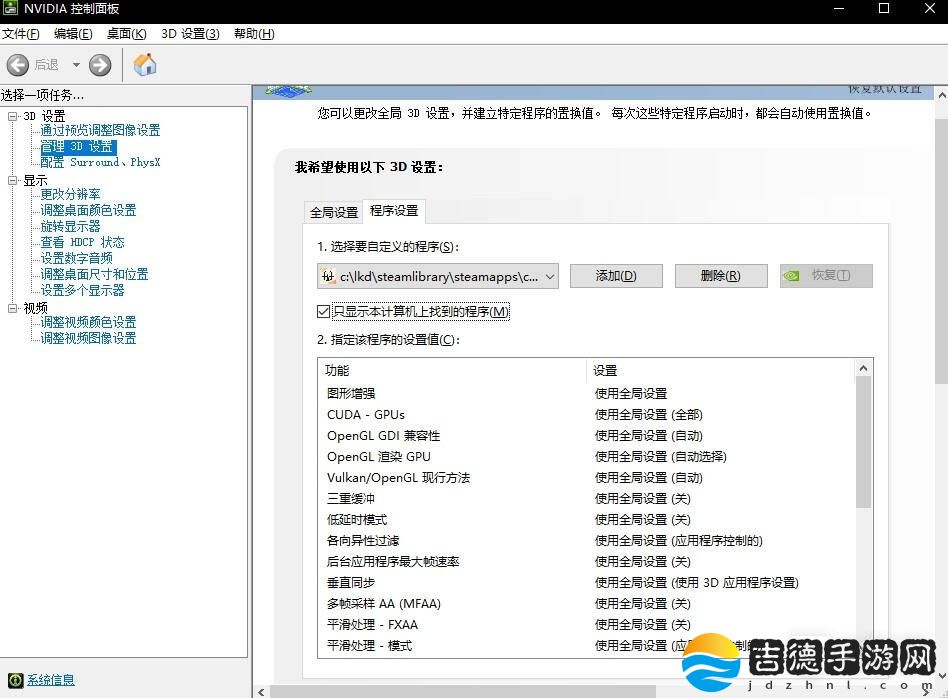Screen dimensions: 948x698
Task: Go back with the 后退 arrow icon
Action: 18,65
